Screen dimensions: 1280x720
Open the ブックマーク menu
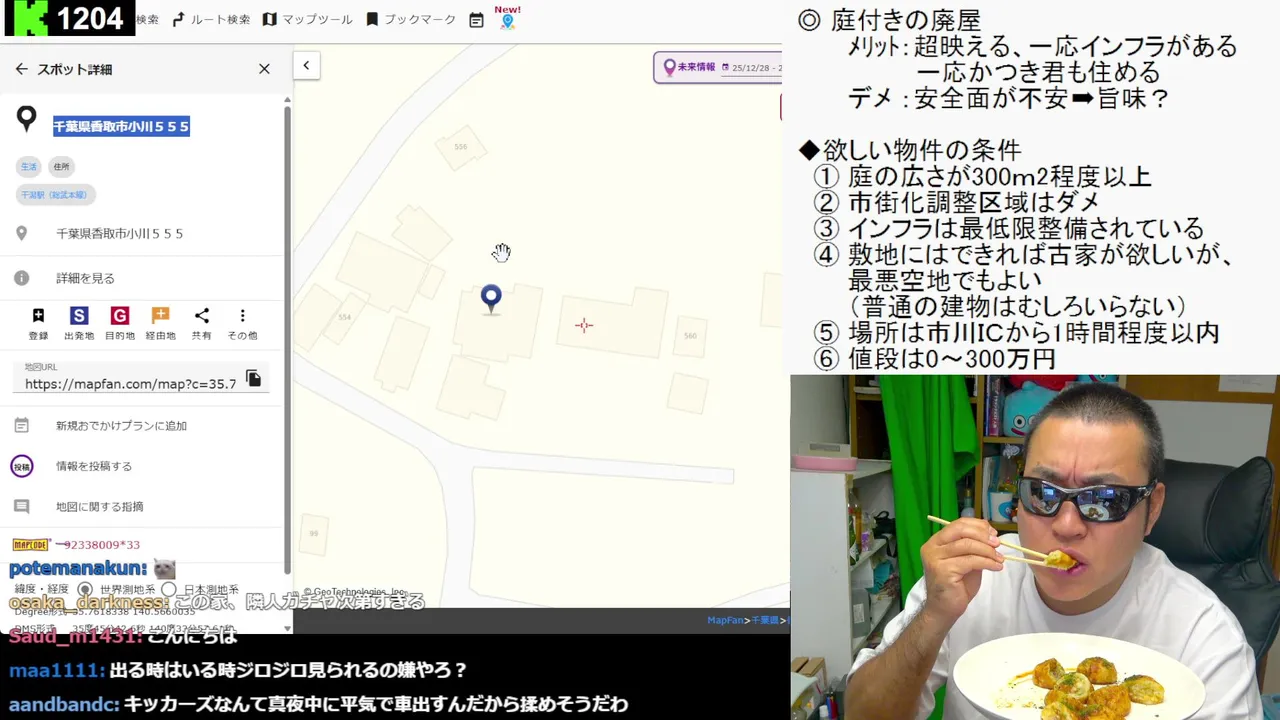[410, 19]
